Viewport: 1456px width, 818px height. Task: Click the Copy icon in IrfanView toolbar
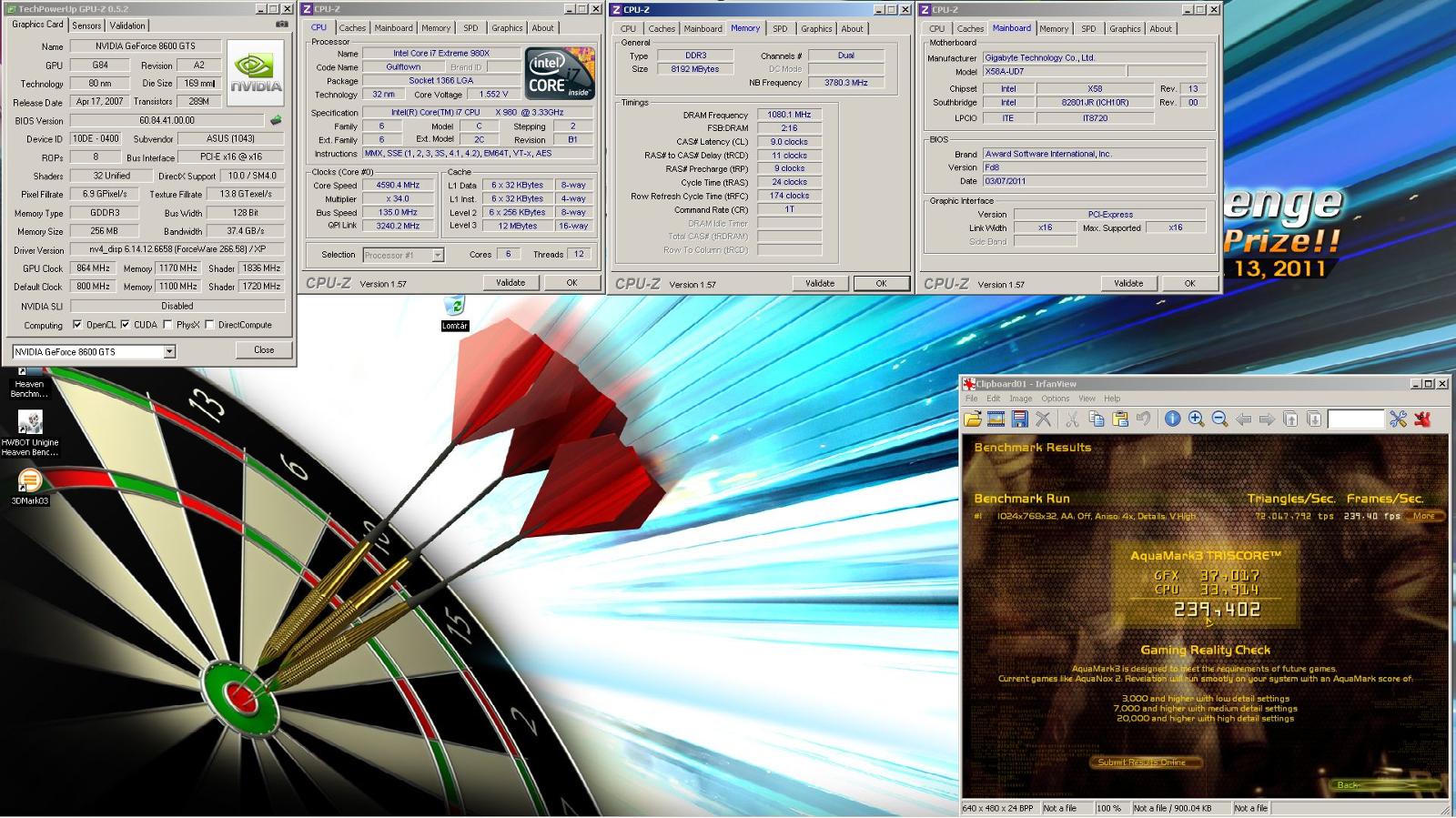point(1096,419)
